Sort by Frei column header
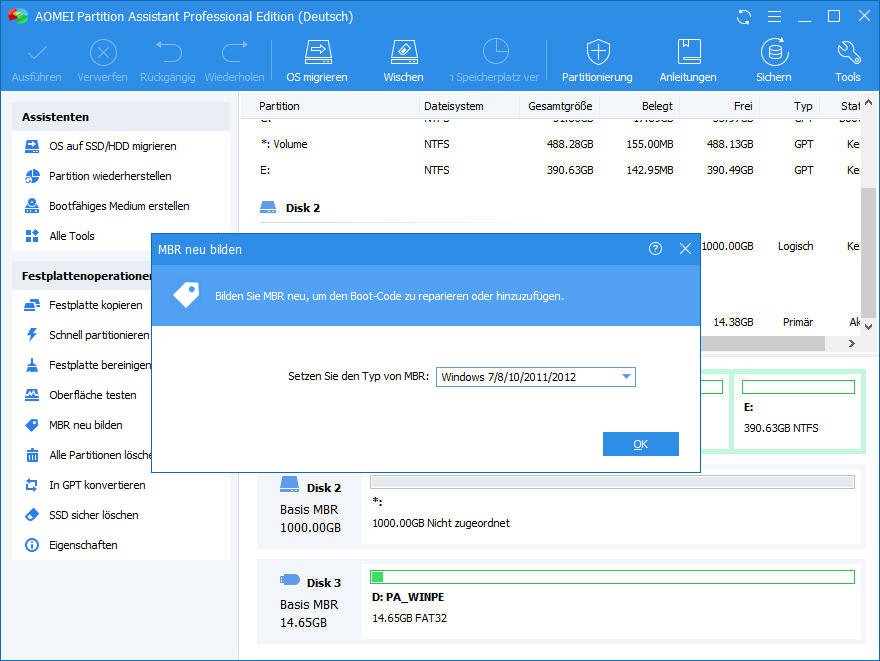The height and width of the screenshot is (661, 880). 743,106
